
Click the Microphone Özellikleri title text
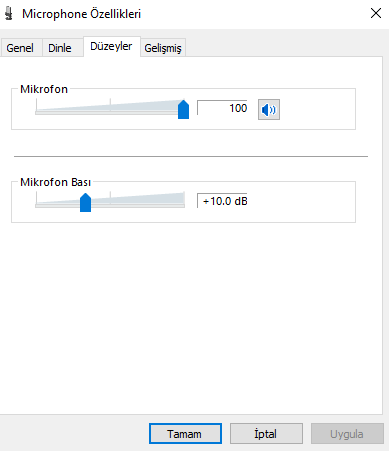click(82, 14)
